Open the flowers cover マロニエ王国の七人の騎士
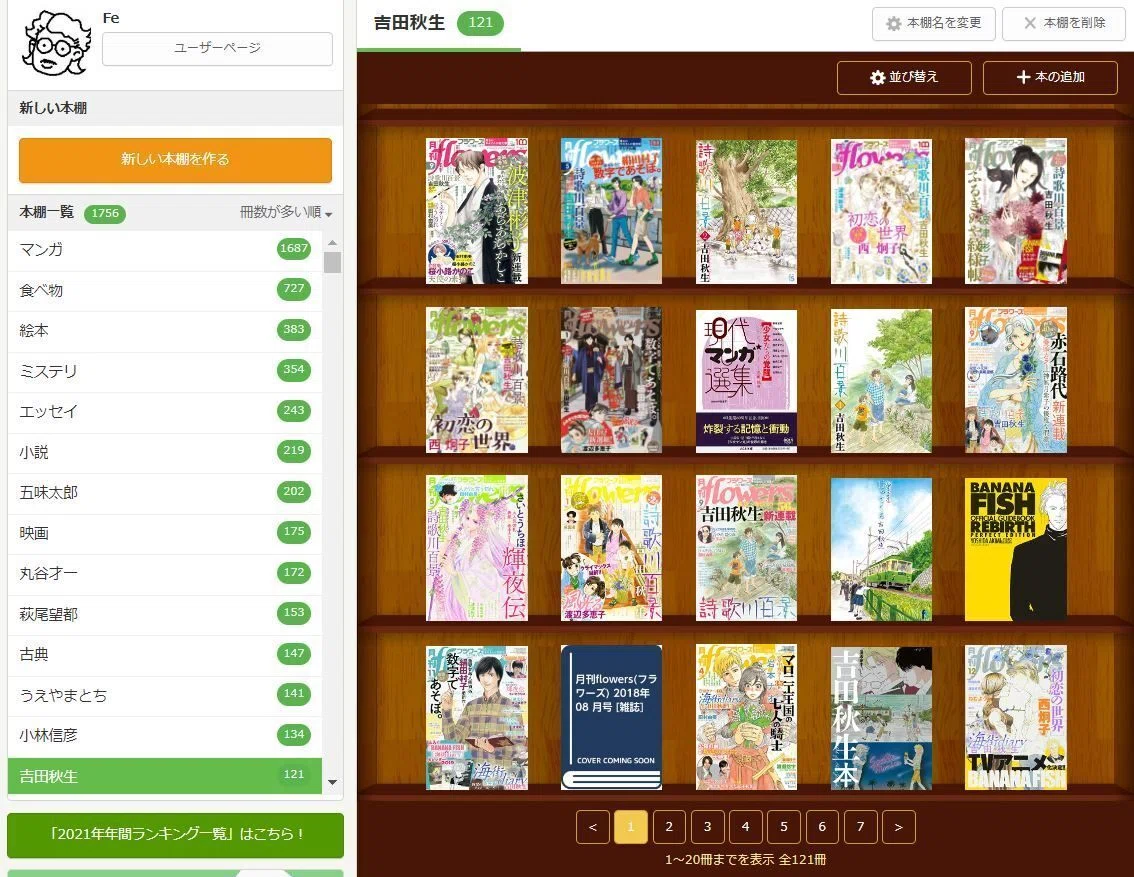 pos(746,718)
